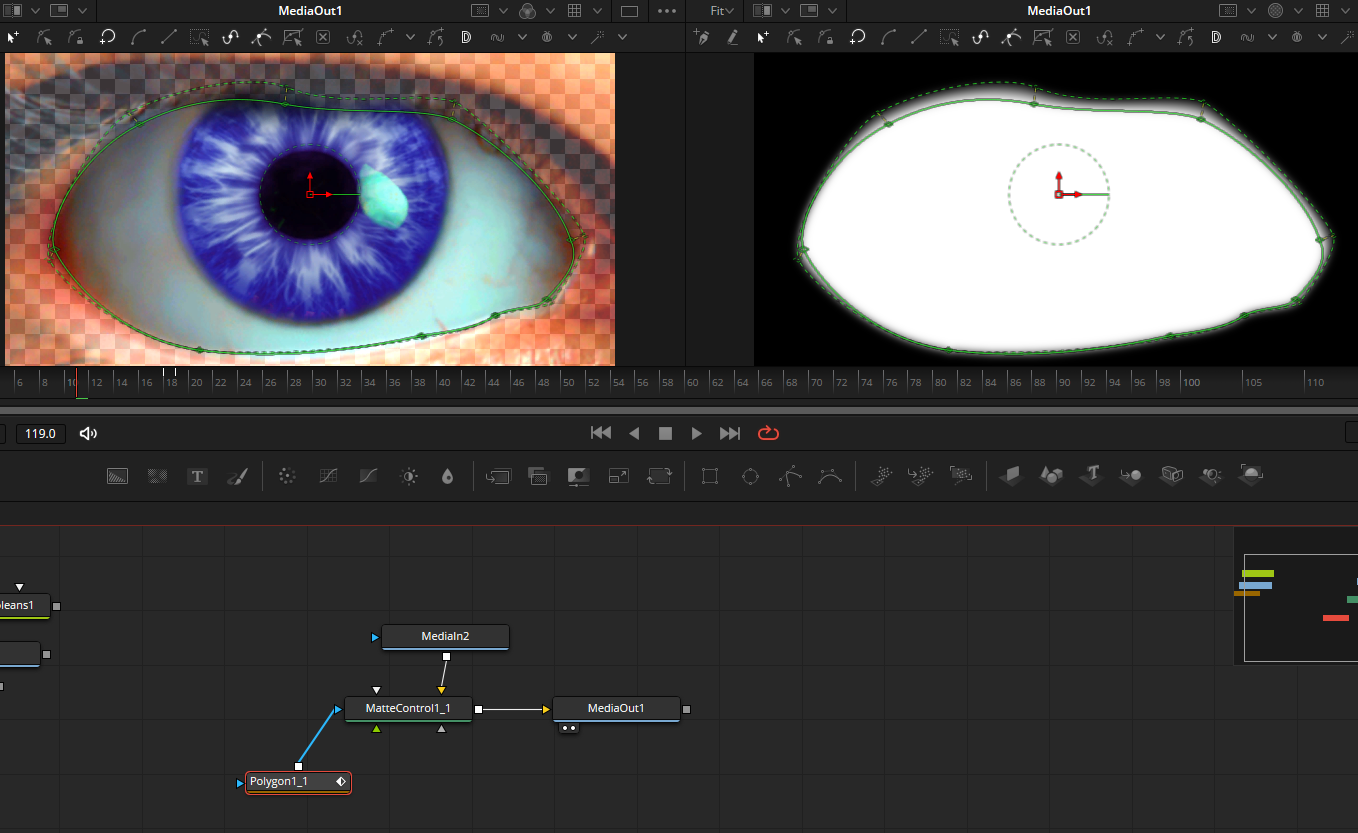Screen dimensions: 1358x833
Task: Toggle loop playback button
Action: click(768, 433)
